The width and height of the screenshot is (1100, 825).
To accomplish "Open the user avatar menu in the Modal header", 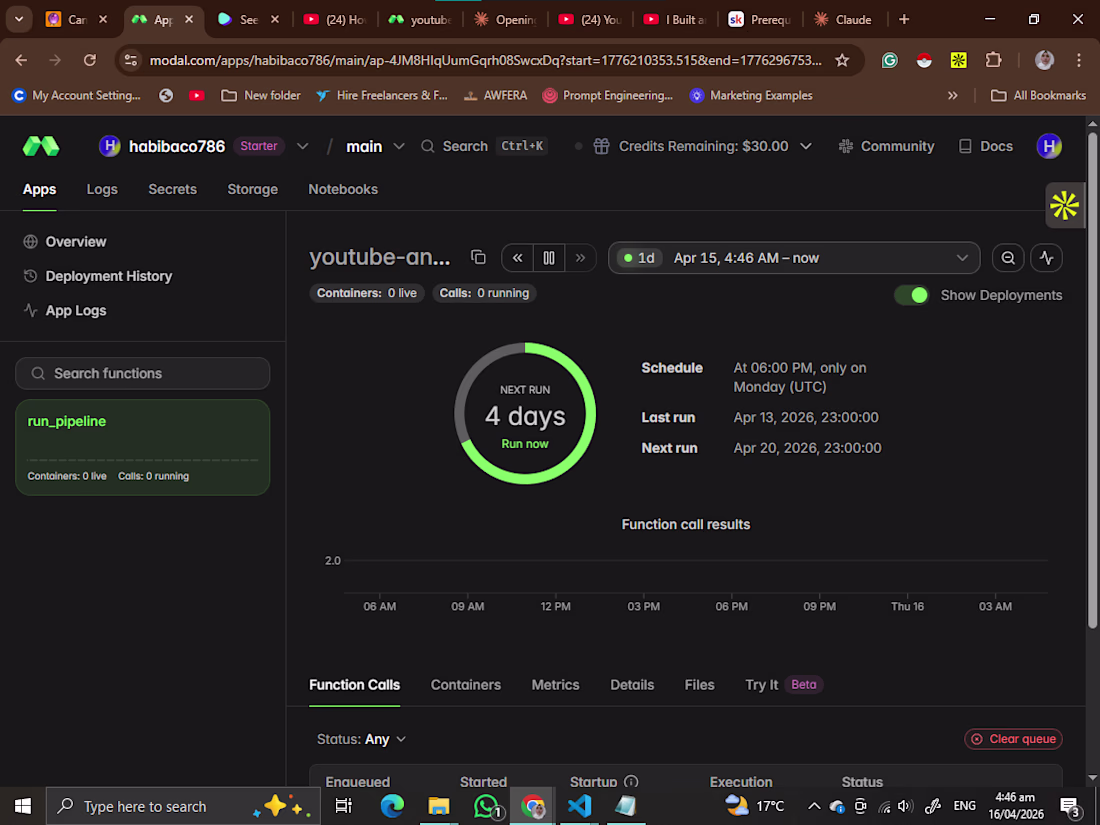I will (x=1049, y=146).
